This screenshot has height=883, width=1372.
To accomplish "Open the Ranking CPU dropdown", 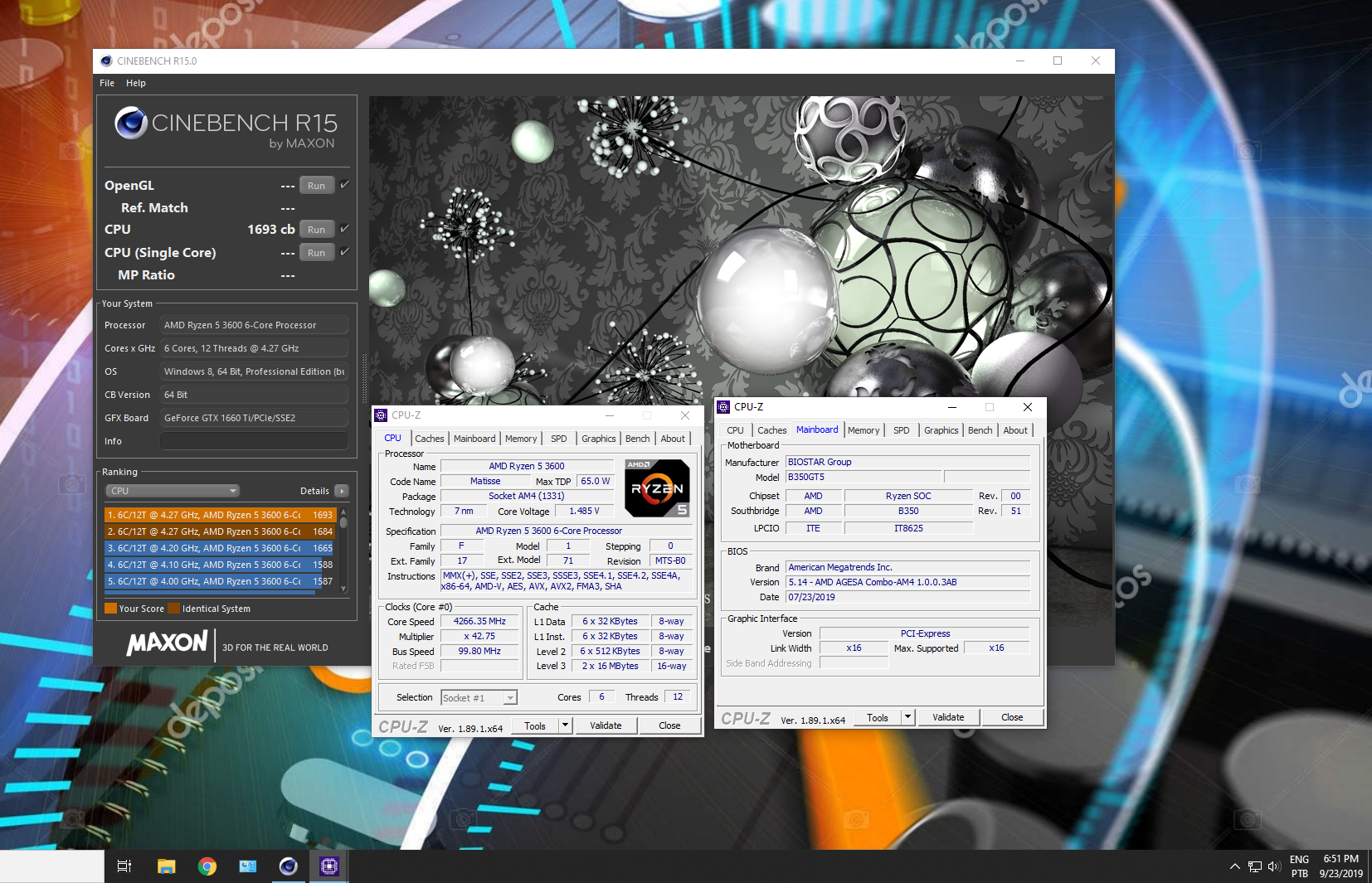I will coord(173,491).
